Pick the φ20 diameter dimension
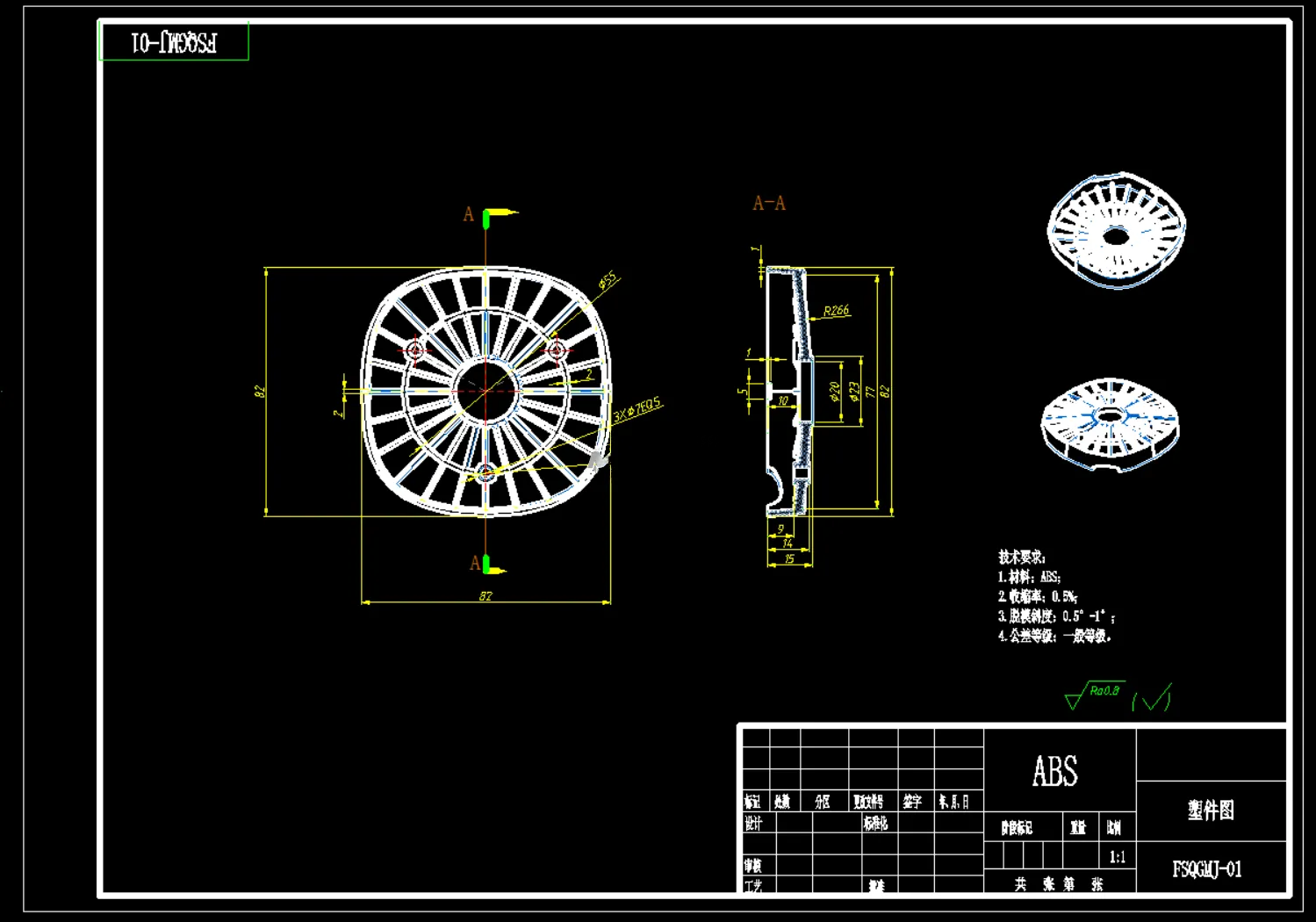1316x922 pixels. click(834, 391)
